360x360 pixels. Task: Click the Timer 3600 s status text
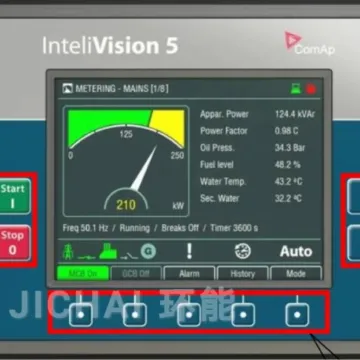pyautogui.click(x=234, y=228)
